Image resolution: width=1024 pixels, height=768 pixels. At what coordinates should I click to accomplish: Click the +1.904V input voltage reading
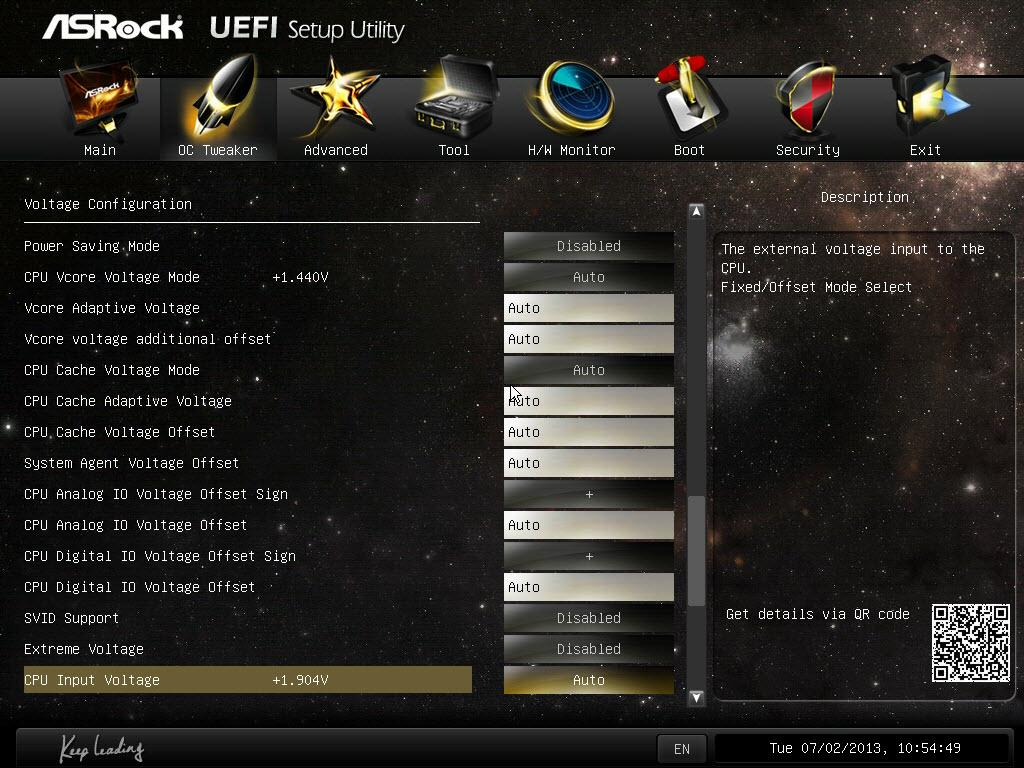click(x=300, y=680)
